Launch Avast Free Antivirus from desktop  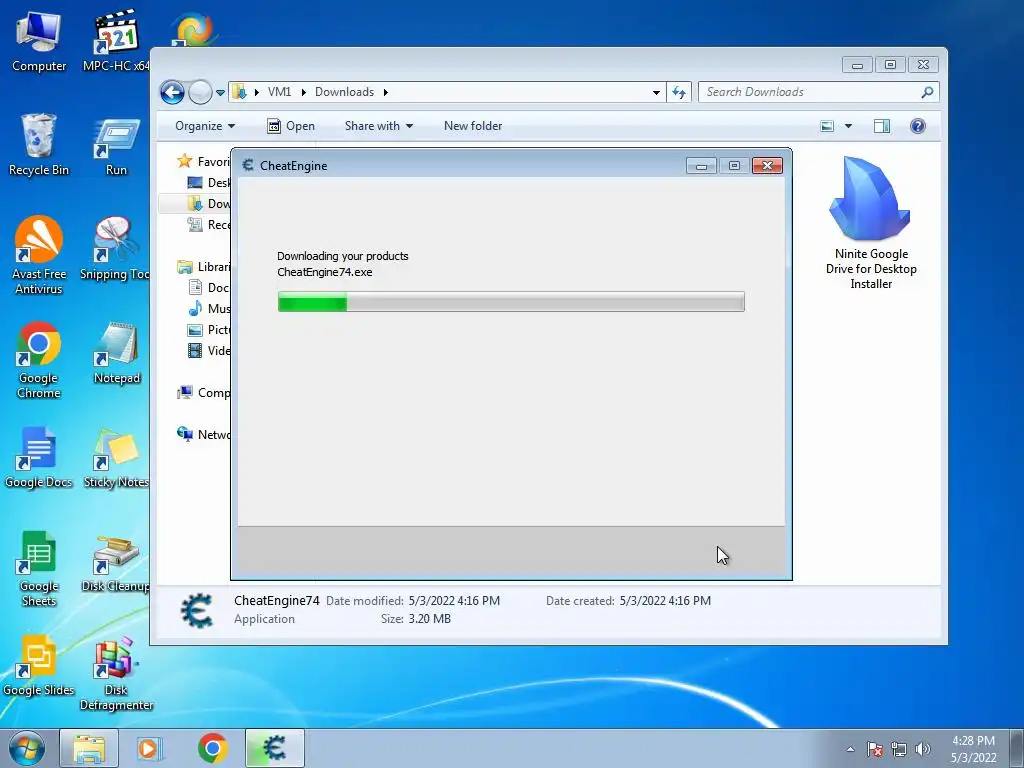(x=39, y=255)
